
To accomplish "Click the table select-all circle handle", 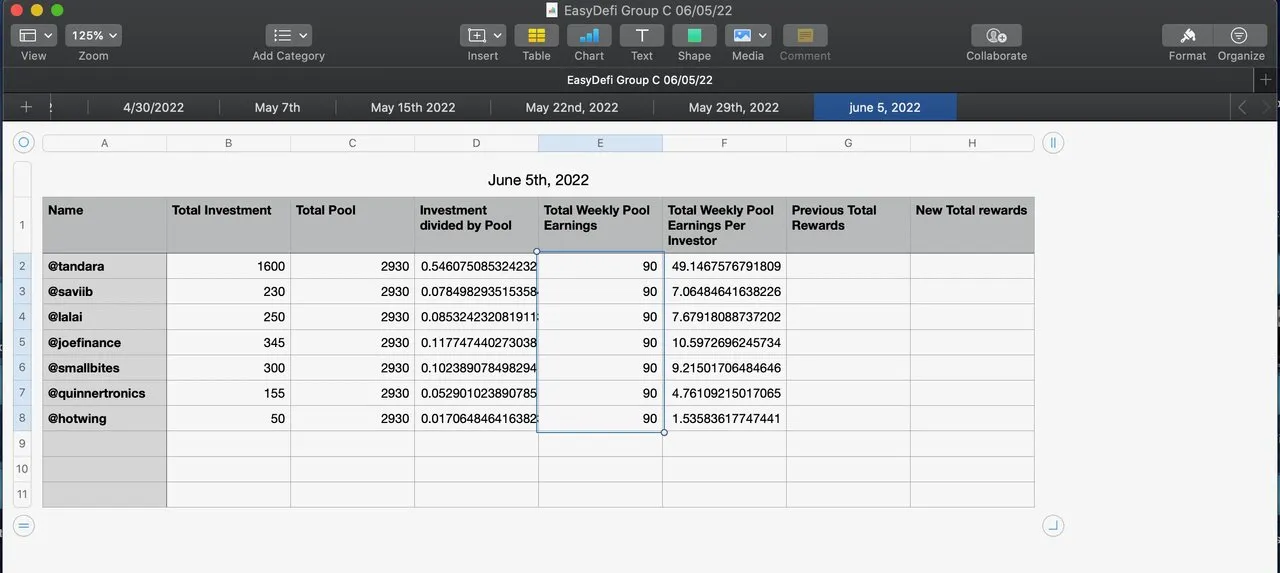I will [24, 143].
